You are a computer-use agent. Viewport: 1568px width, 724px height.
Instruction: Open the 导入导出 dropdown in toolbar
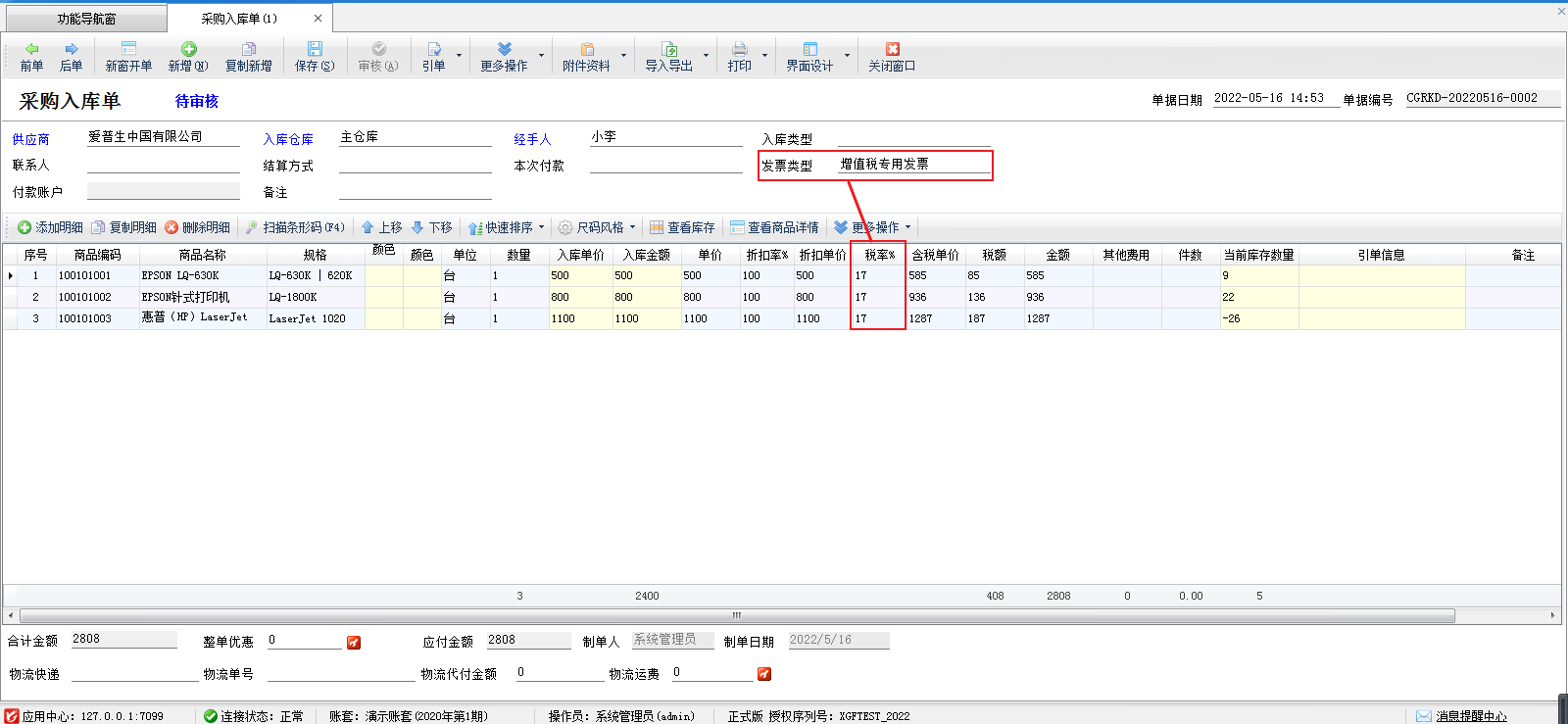(x=706, y=56)
